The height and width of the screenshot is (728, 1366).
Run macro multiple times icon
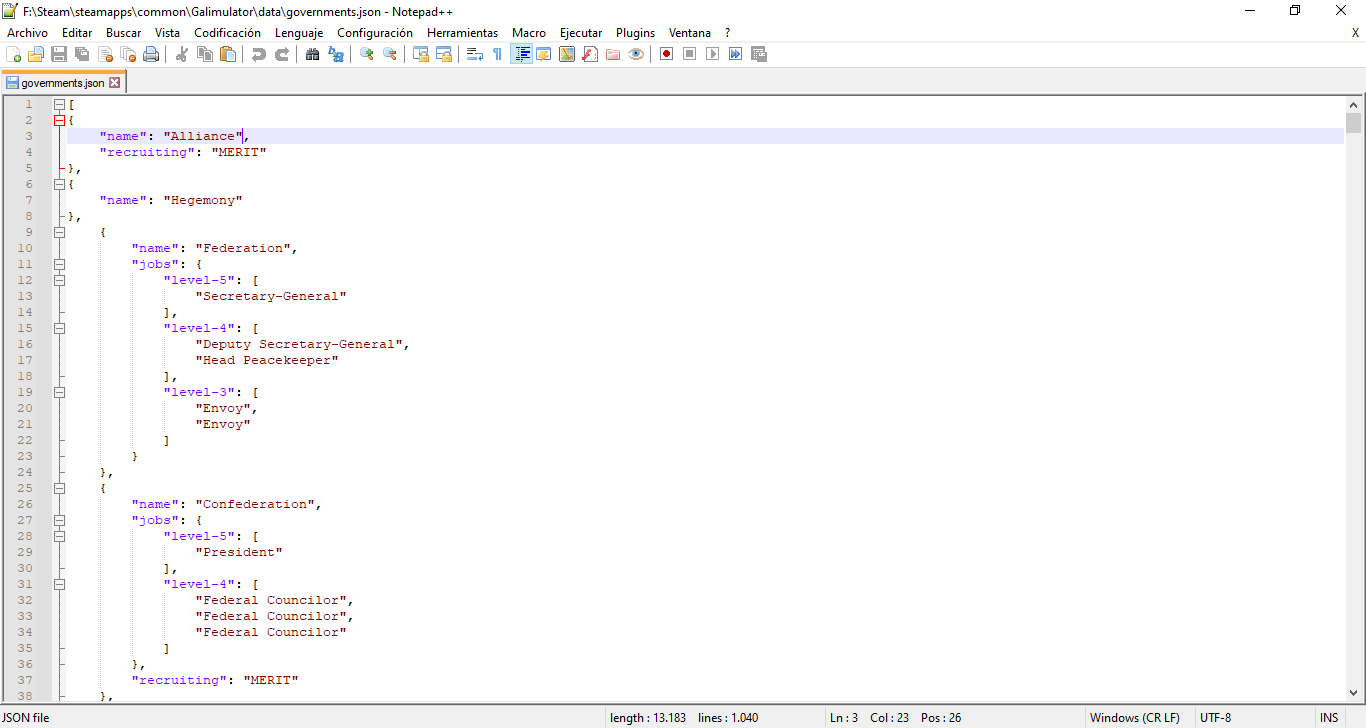click(736, 54)
